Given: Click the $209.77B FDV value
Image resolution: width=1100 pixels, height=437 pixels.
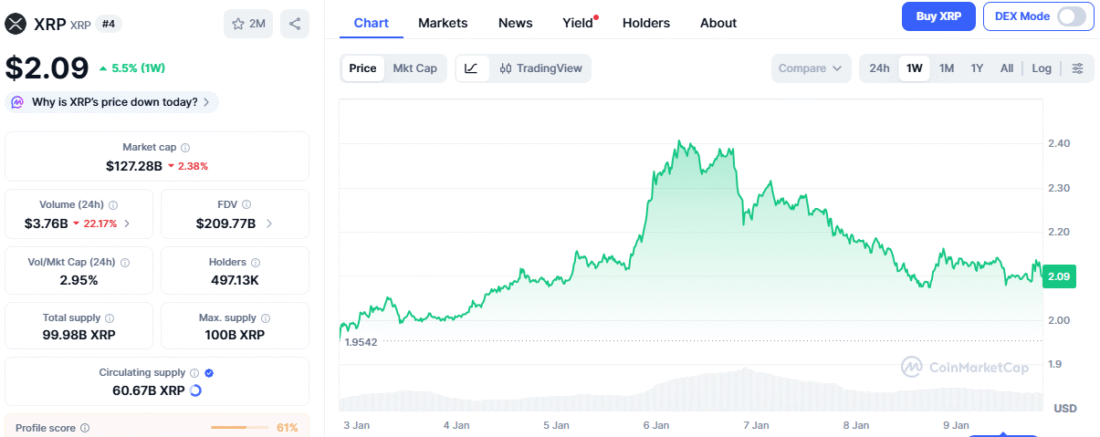Looking at the screenshot, I should pos(226,224).
